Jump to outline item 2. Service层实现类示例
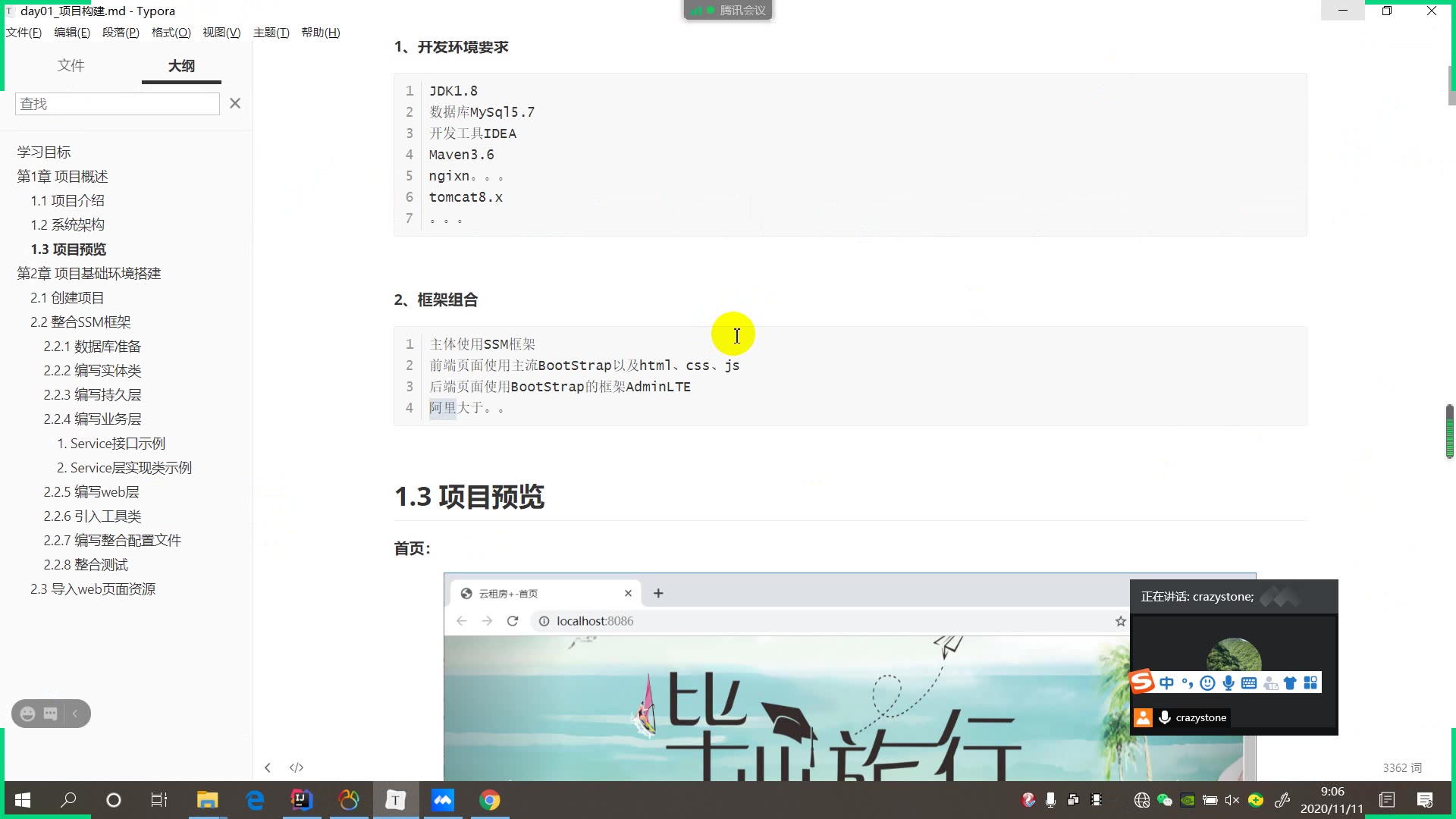1456x819 pixels. click(124, 468)
